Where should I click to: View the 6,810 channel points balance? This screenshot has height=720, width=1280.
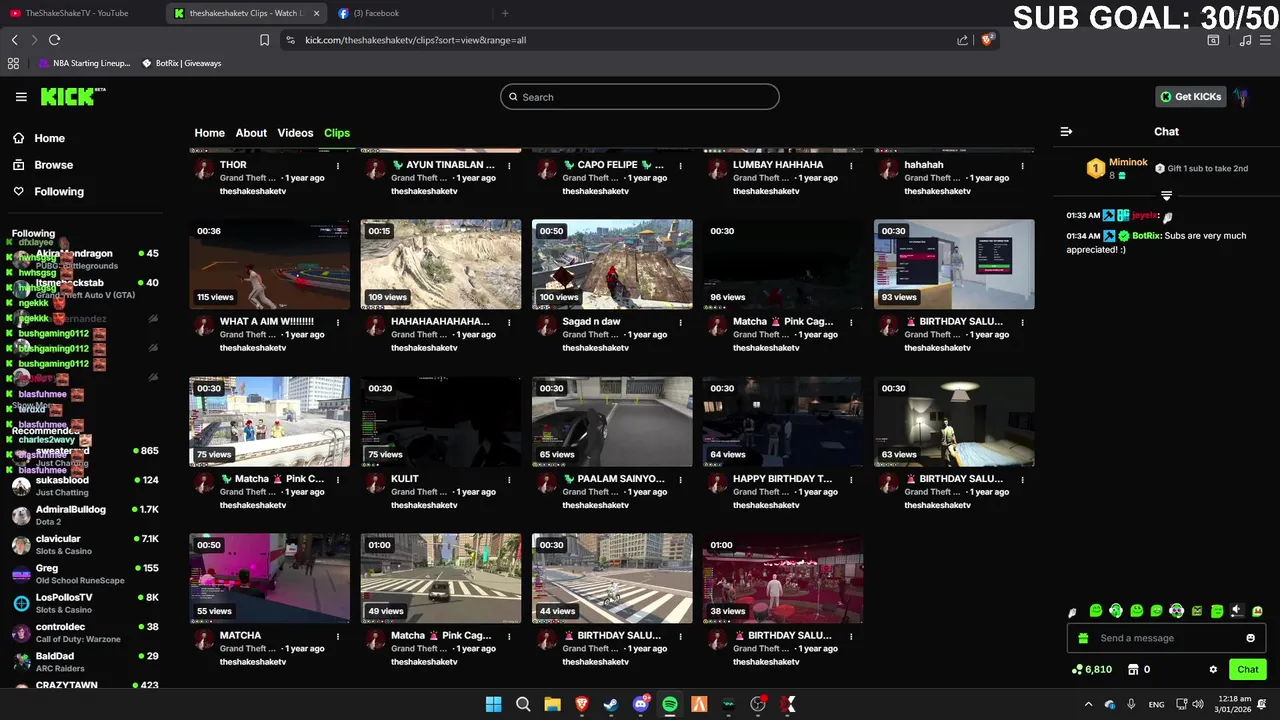[1091, 670]
